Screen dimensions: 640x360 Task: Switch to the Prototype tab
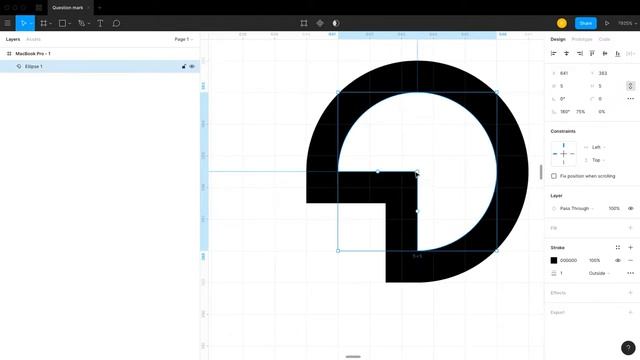(x=582, y=39)
